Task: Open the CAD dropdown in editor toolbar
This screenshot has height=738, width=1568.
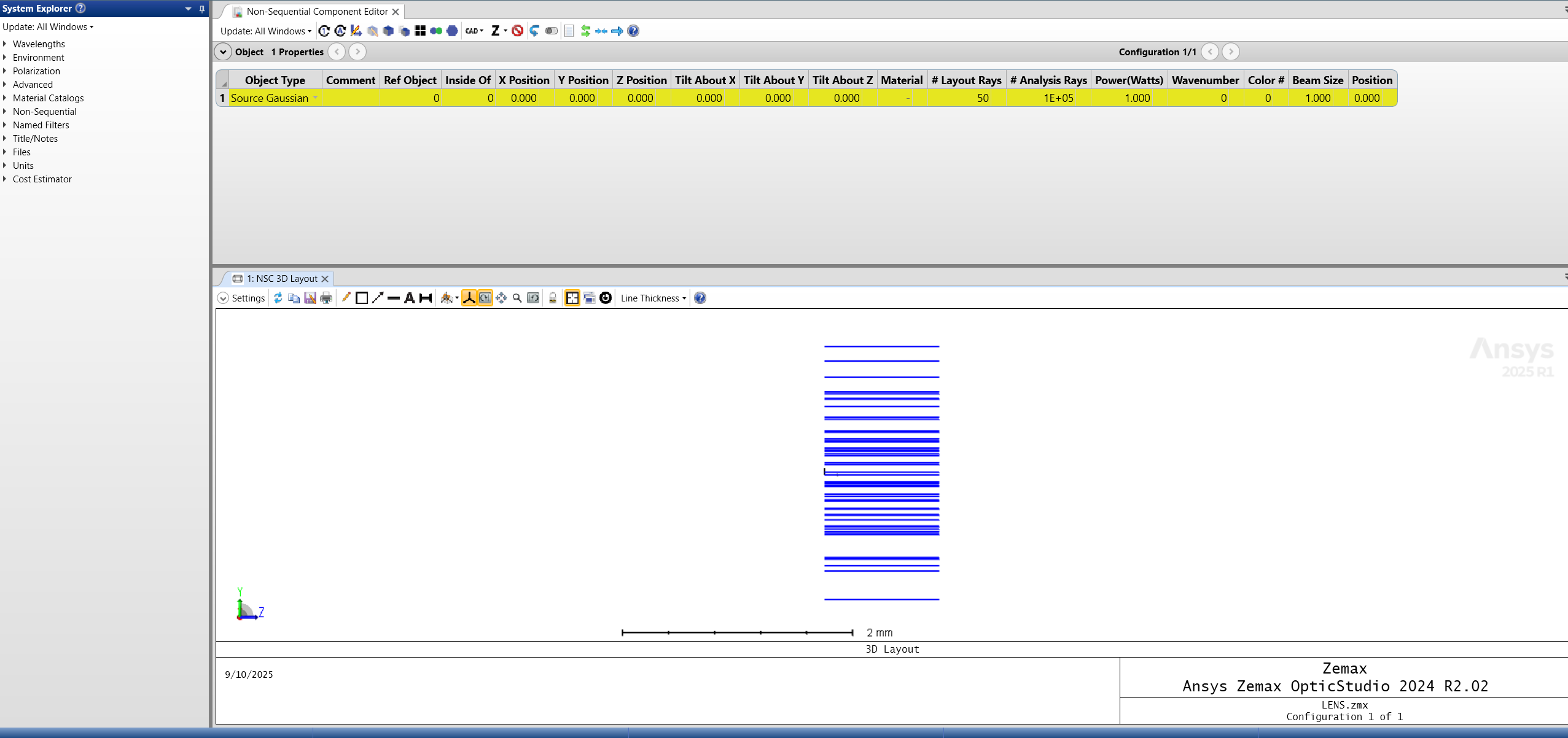Action: [474, 31]
